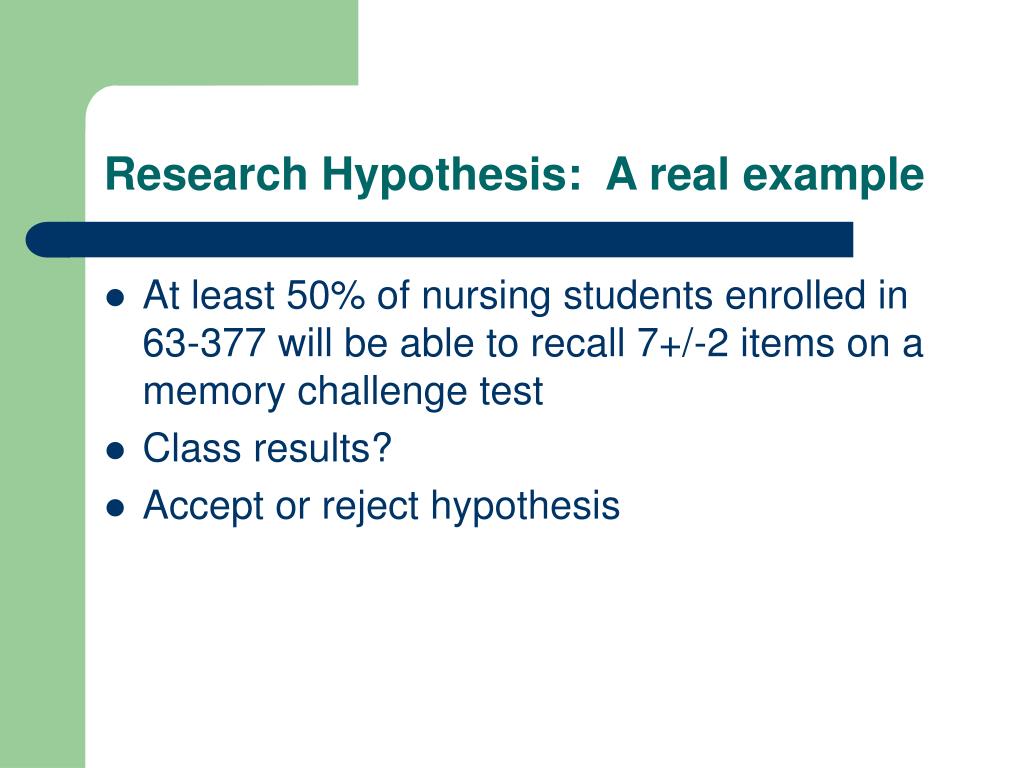Select the bullet dot before 'Class results?'
Screen dimensions: 1024x768
(115, 451)
